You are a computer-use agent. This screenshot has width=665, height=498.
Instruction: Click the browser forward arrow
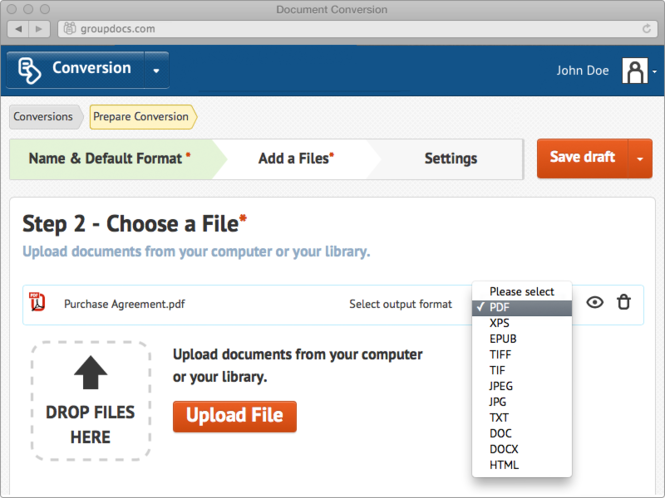[x=39, y=29]
